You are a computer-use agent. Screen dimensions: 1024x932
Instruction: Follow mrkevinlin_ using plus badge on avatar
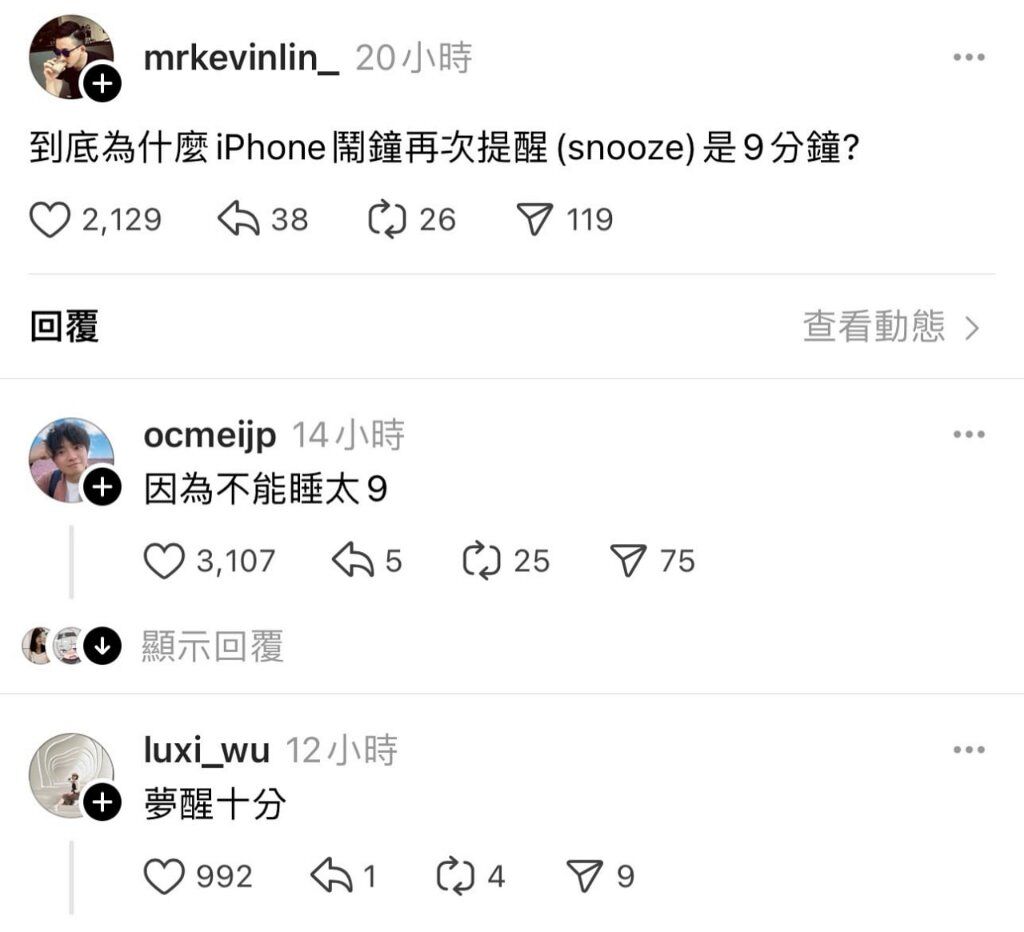click(x=102, y=83)
